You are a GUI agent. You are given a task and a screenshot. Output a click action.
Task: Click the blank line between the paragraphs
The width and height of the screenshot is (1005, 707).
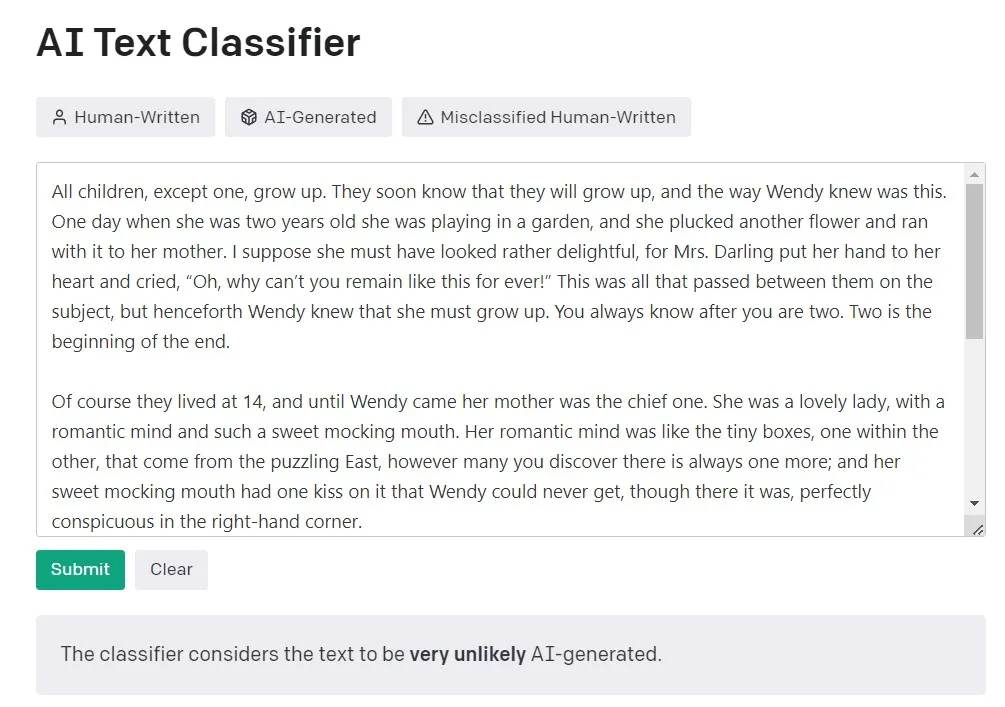point(400,372)
